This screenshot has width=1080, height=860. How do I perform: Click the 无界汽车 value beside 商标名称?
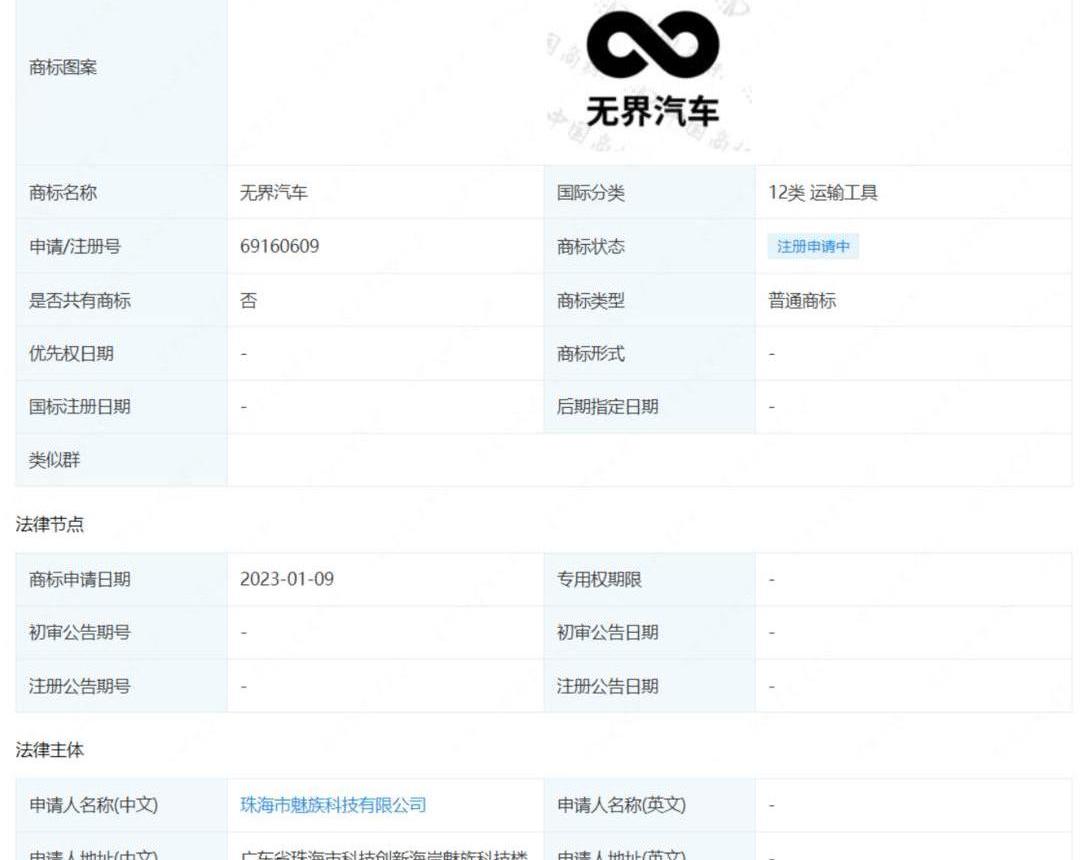click(x=273, y=193)
